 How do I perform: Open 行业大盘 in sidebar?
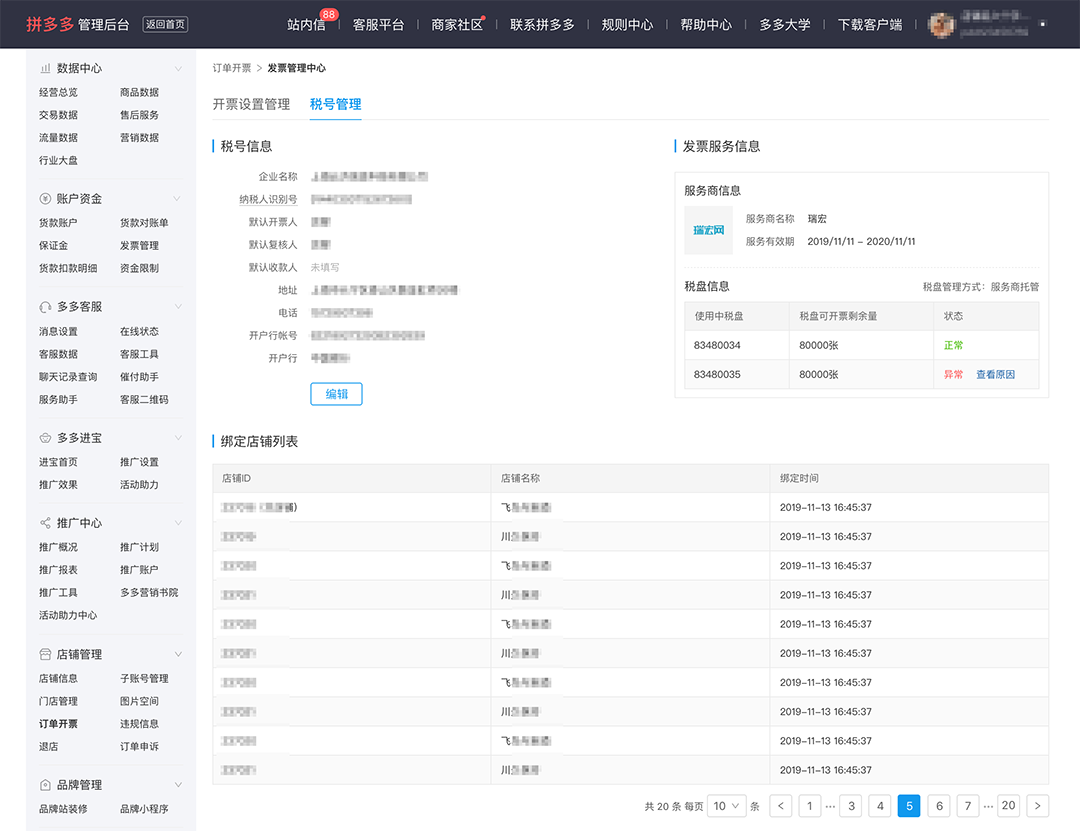point(58,161)
